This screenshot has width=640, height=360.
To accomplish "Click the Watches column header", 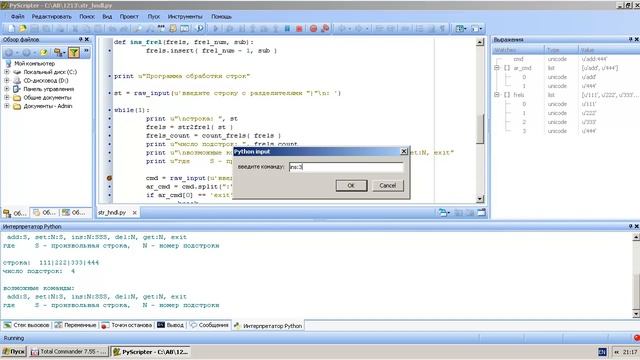I will (x=518, y=50).
